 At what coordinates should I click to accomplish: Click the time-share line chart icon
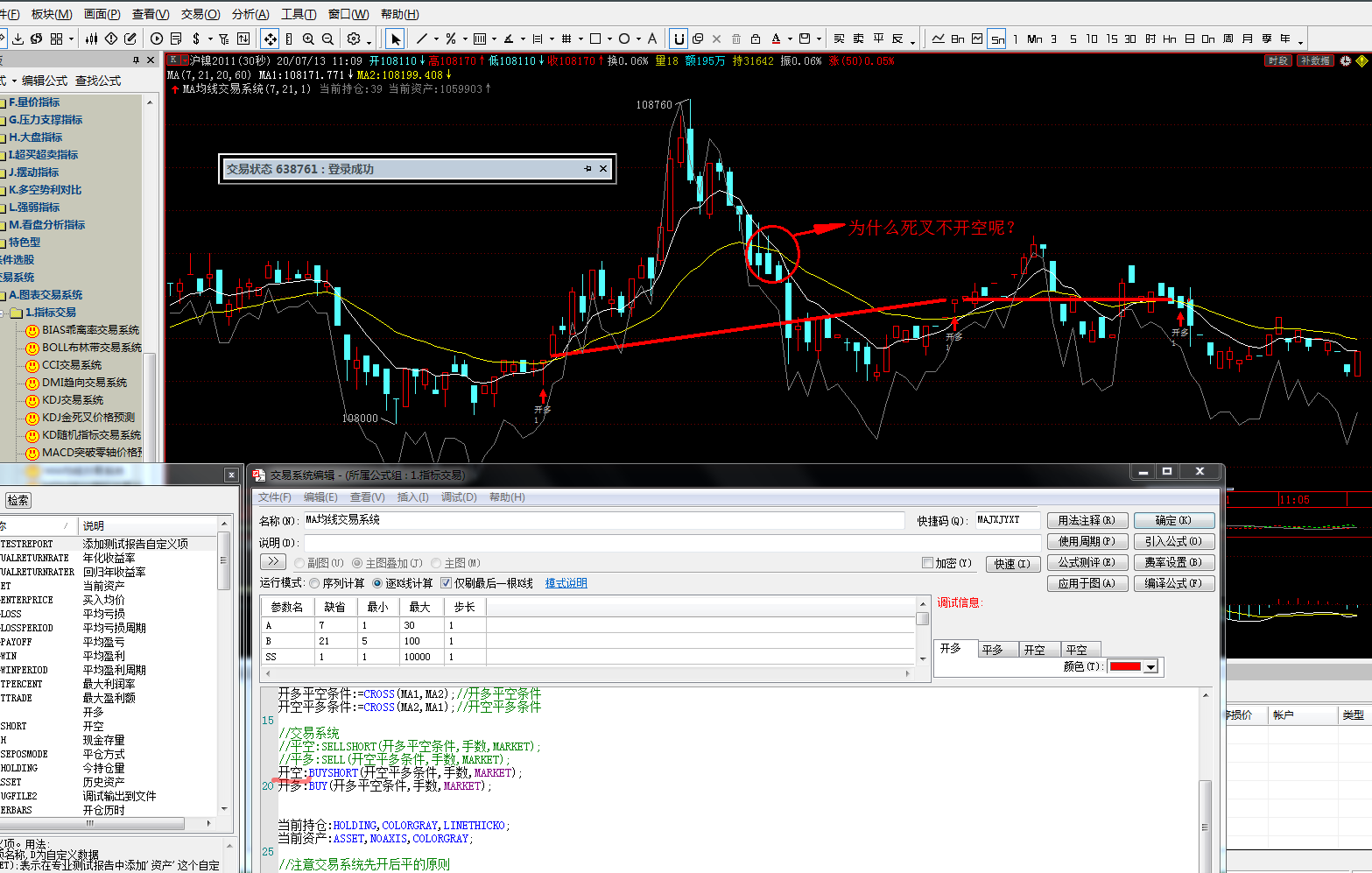(939, 39)
